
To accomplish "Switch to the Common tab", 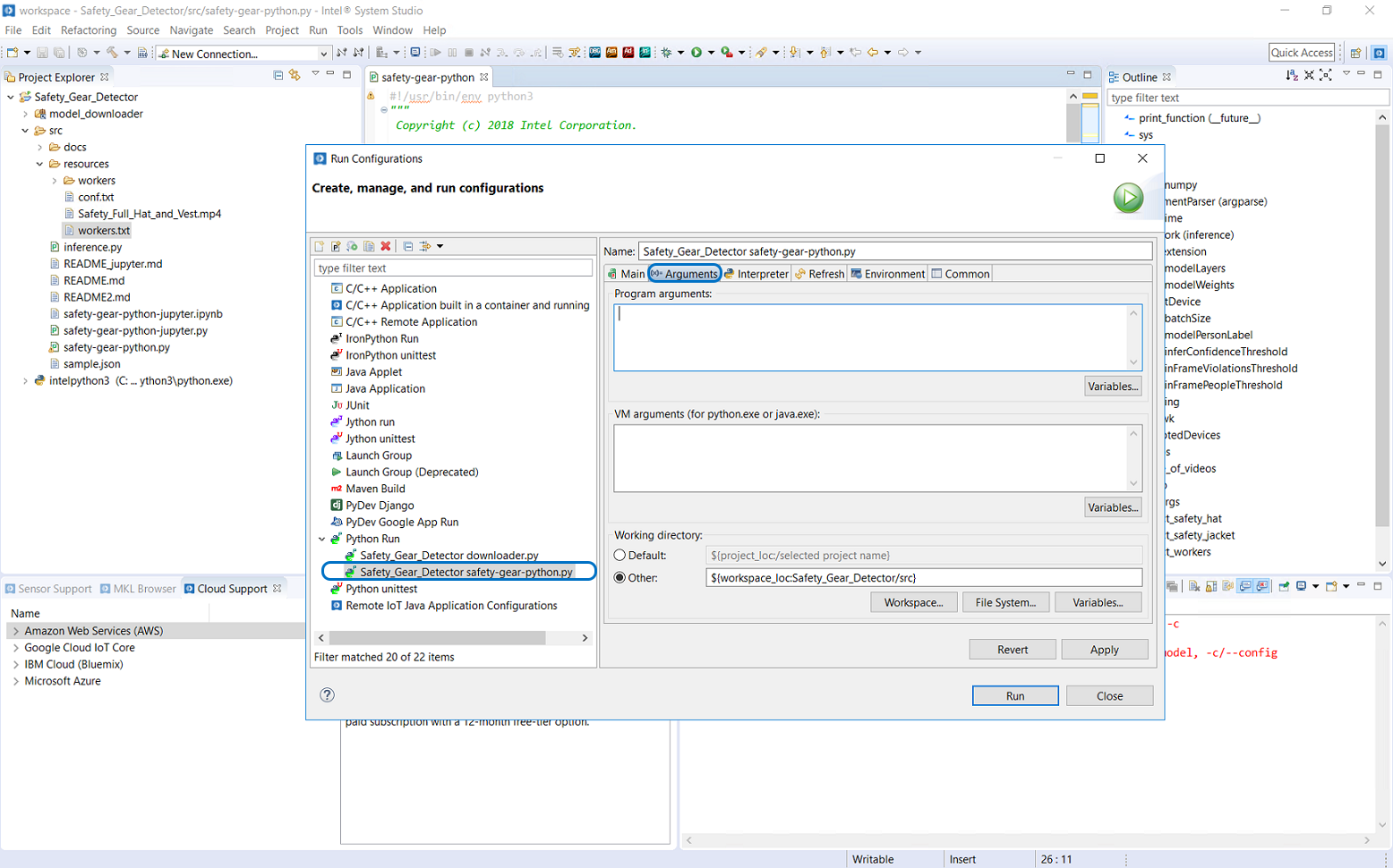I will [x=961, y=274].
